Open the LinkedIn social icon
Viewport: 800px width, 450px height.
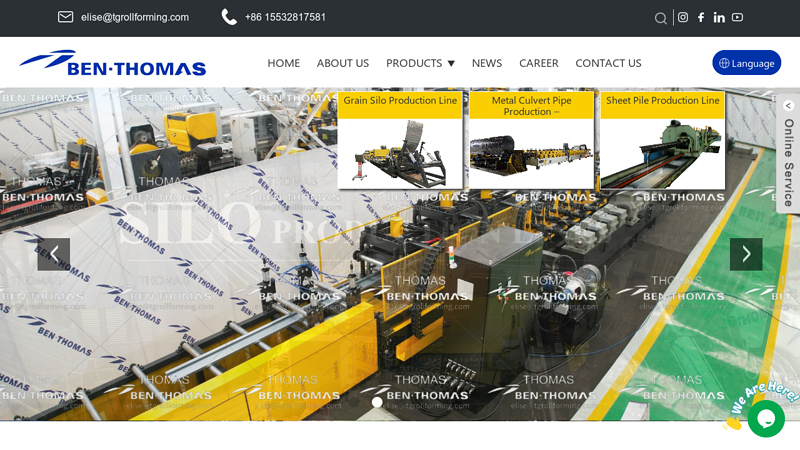pos(719,17)
